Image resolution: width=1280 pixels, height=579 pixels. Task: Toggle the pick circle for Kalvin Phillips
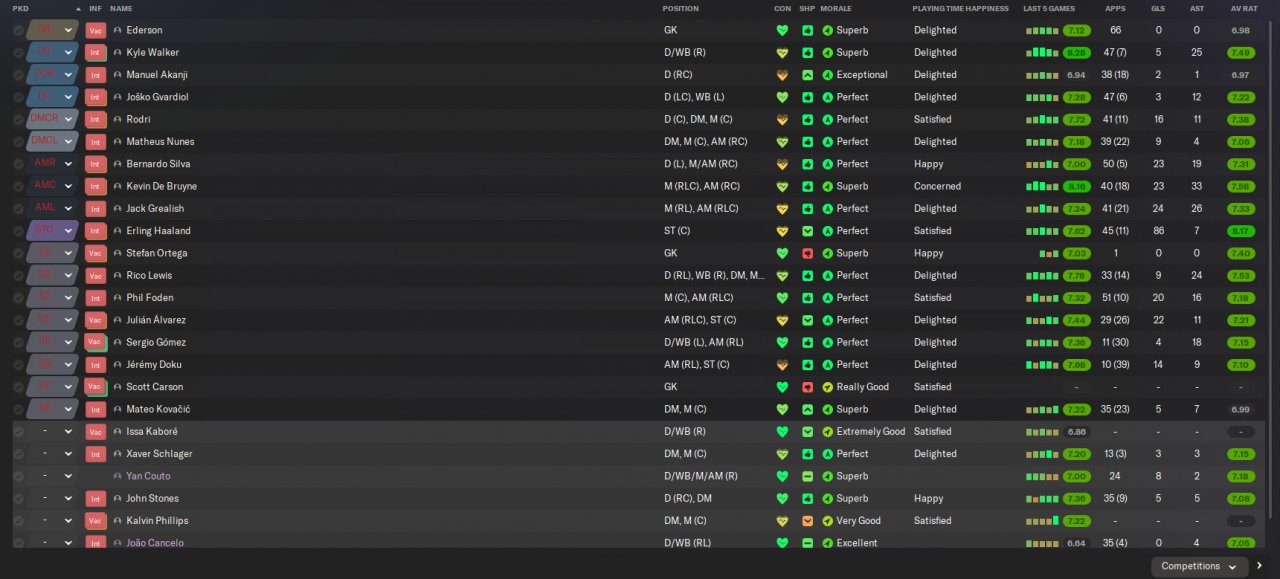(x=18, y=521)
